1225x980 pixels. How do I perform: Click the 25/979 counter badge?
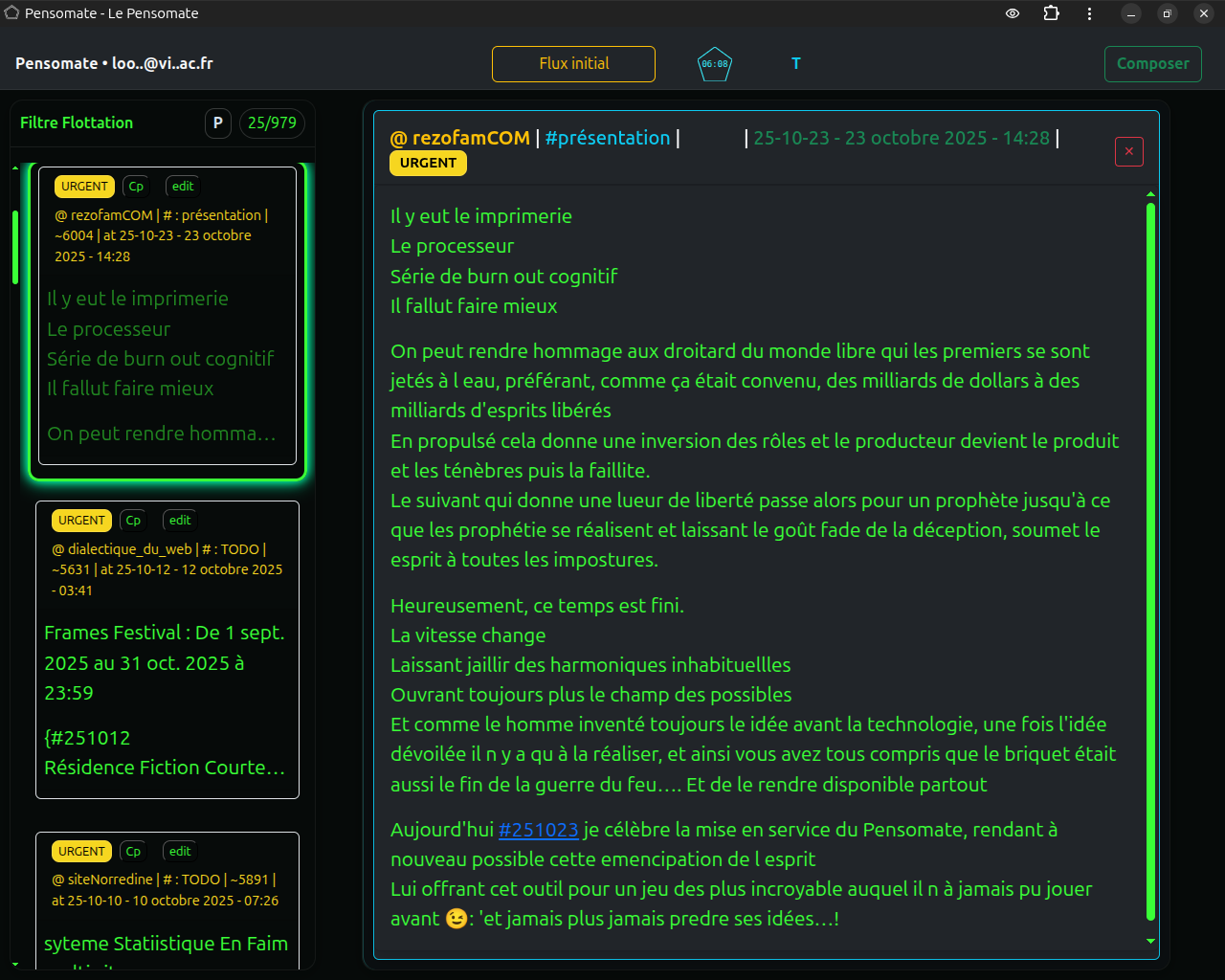(272, 122)
